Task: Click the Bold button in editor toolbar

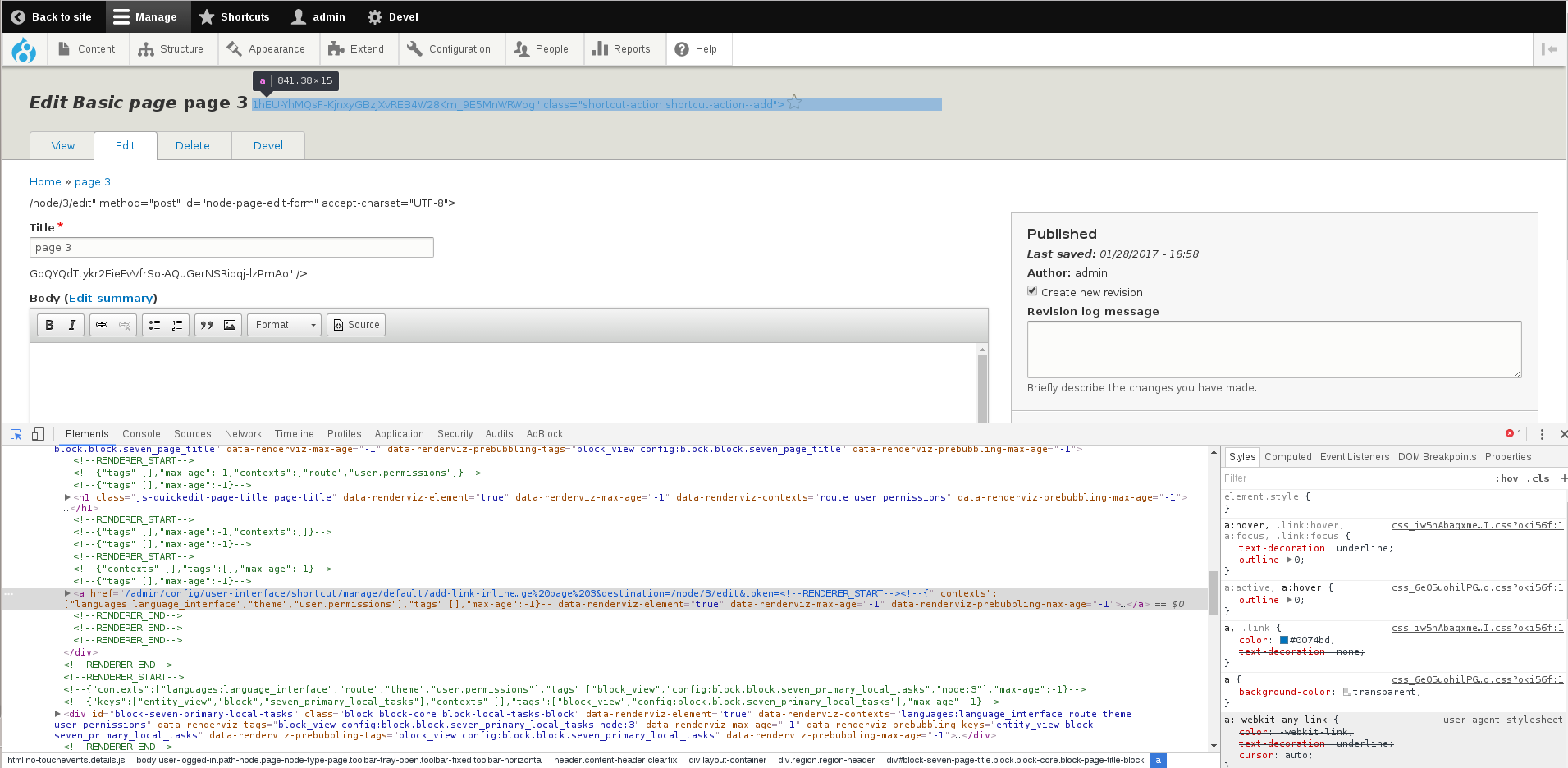Action: [x=49, y=325]
